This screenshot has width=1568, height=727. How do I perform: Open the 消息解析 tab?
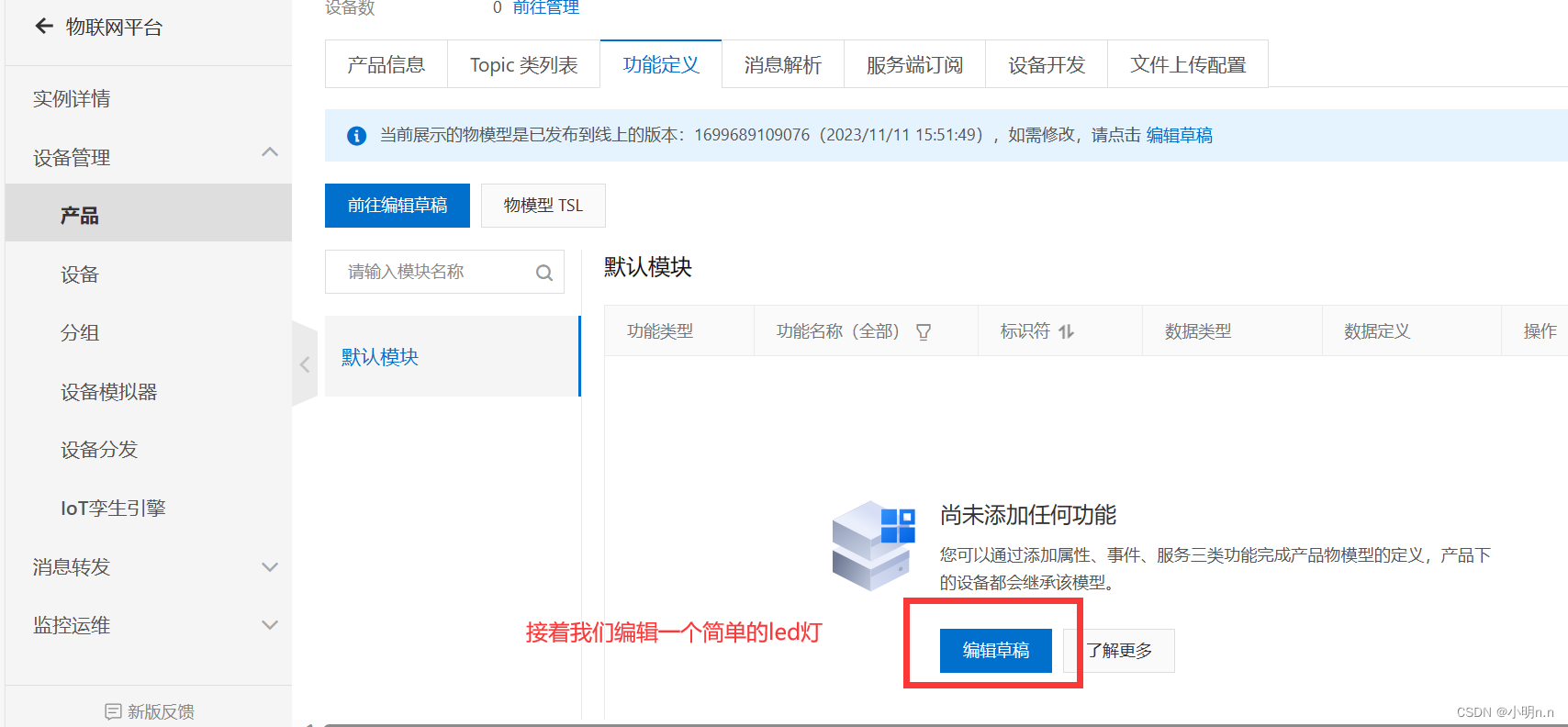click(x=783, y=64)
